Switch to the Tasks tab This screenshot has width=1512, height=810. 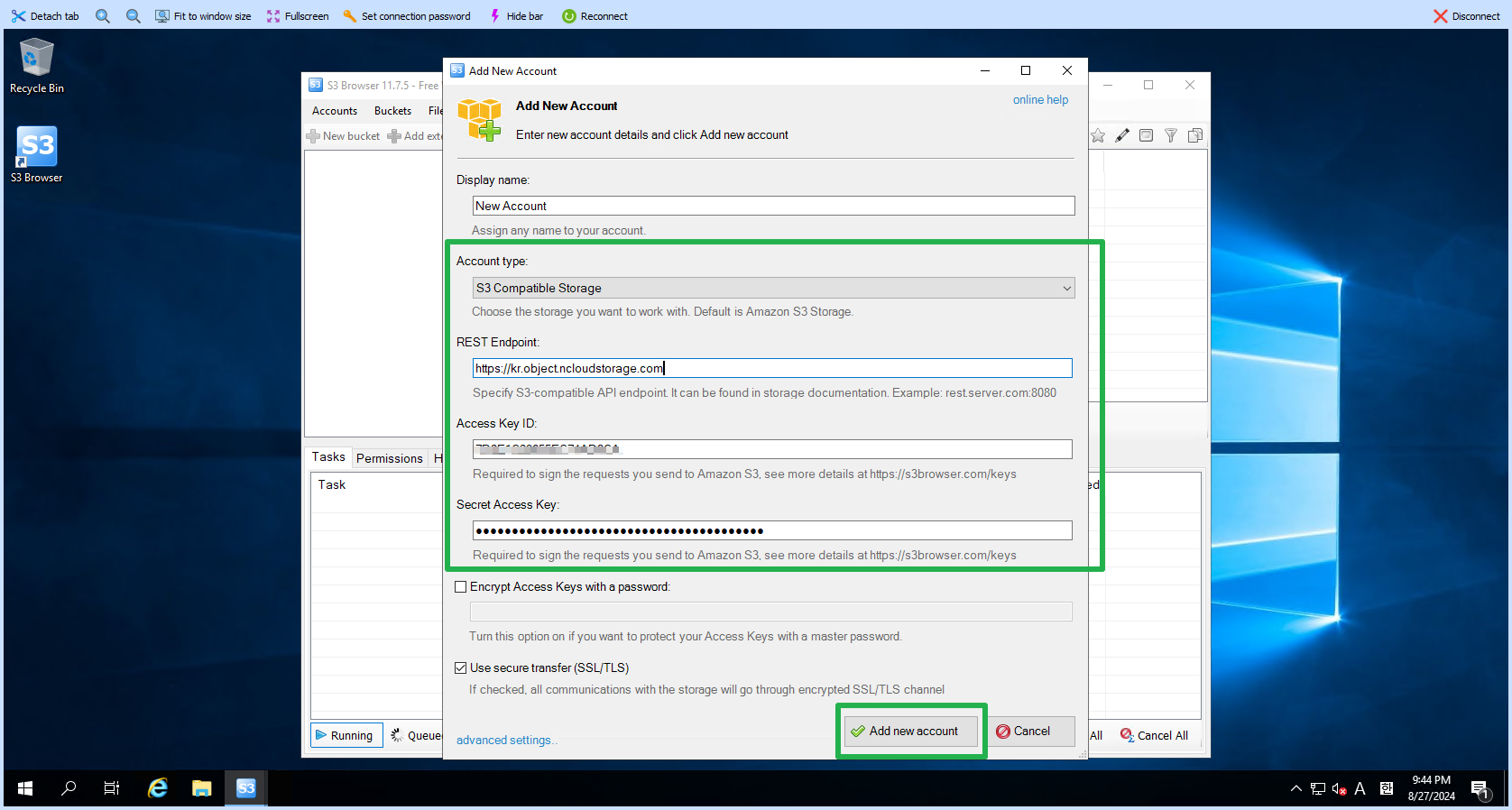click(328, 457)
